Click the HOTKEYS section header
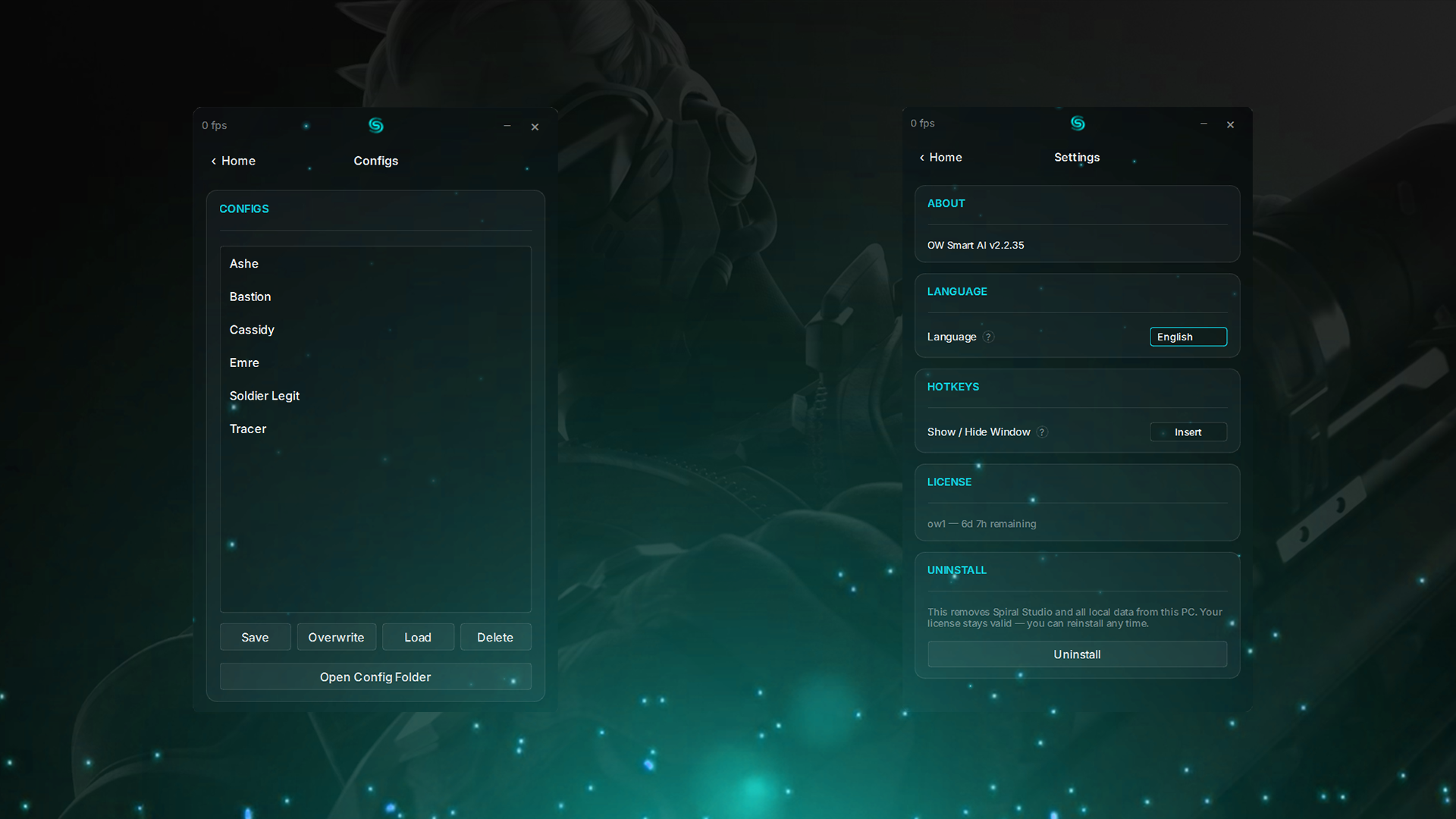 coord(953,387)
